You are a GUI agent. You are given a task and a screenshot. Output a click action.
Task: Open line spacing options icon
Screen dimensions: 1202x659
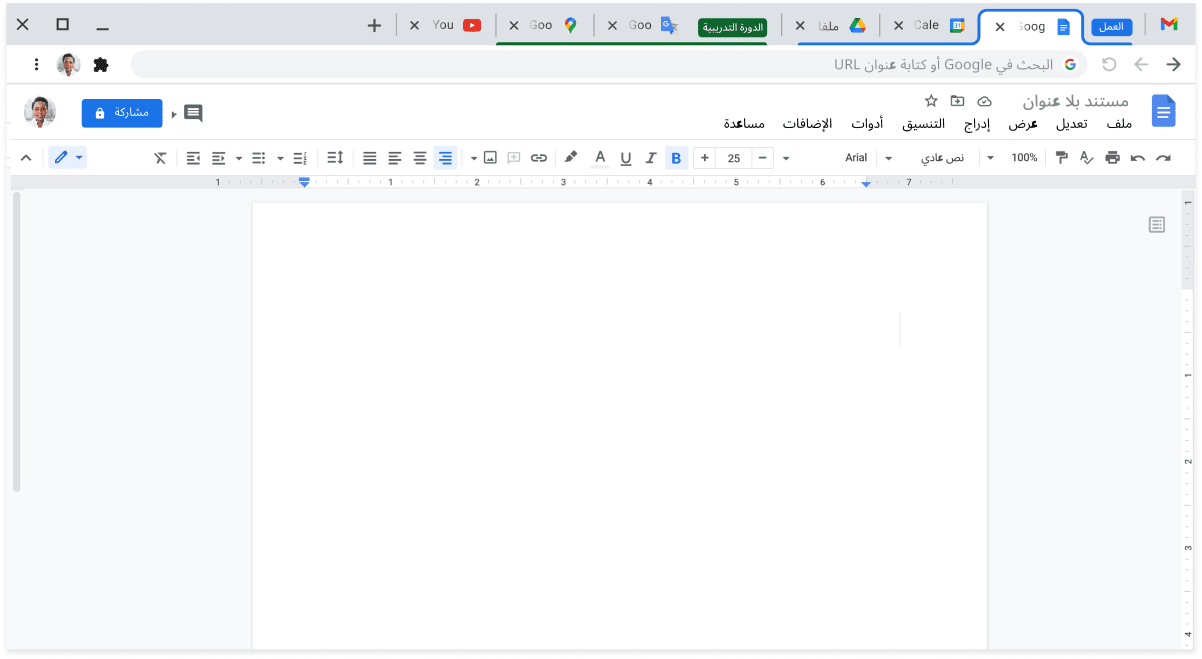pyautogui.click(x=335, y=158)
